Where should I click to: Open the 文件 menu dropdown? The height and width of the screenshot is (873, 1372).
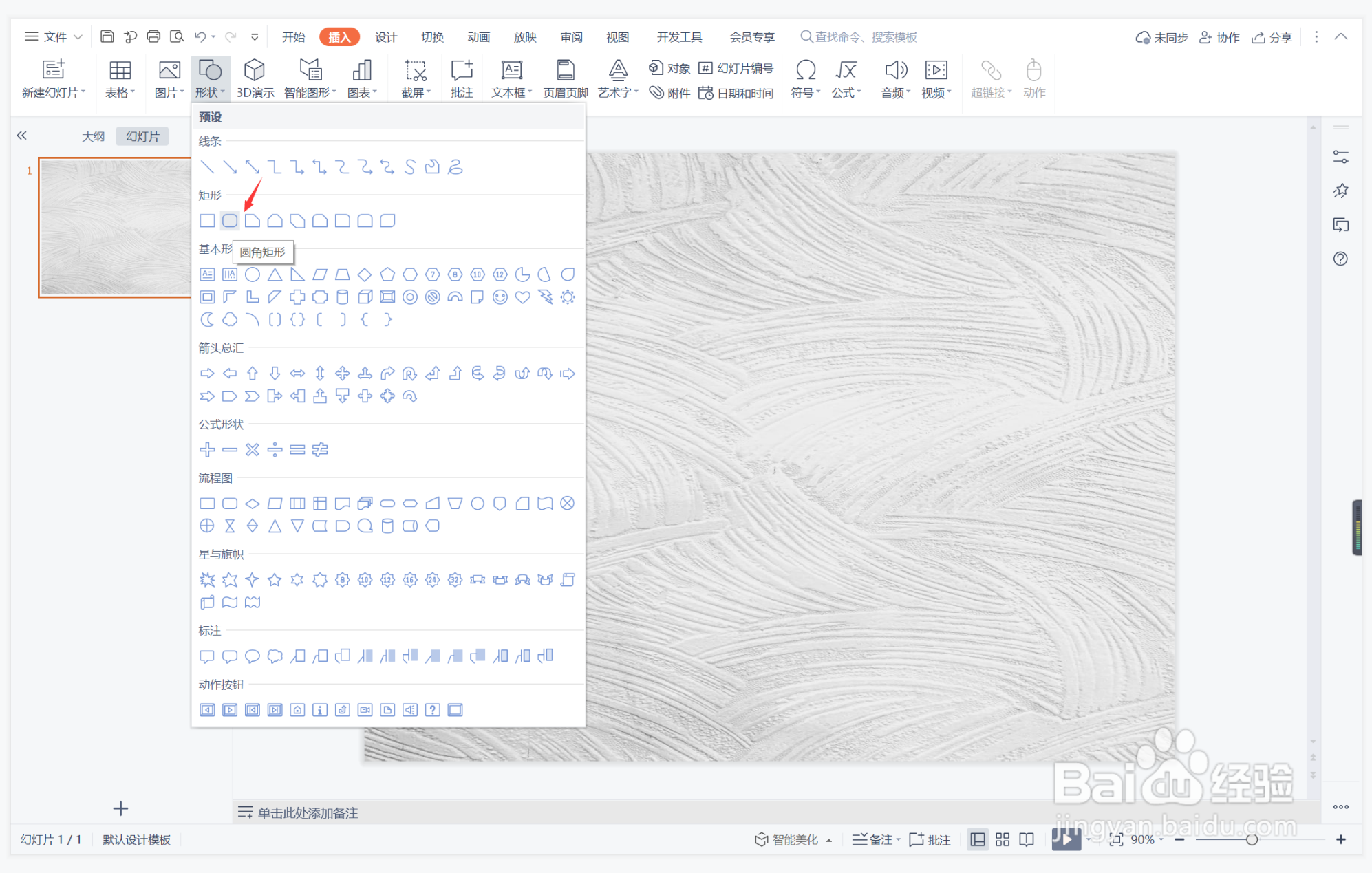54,36
